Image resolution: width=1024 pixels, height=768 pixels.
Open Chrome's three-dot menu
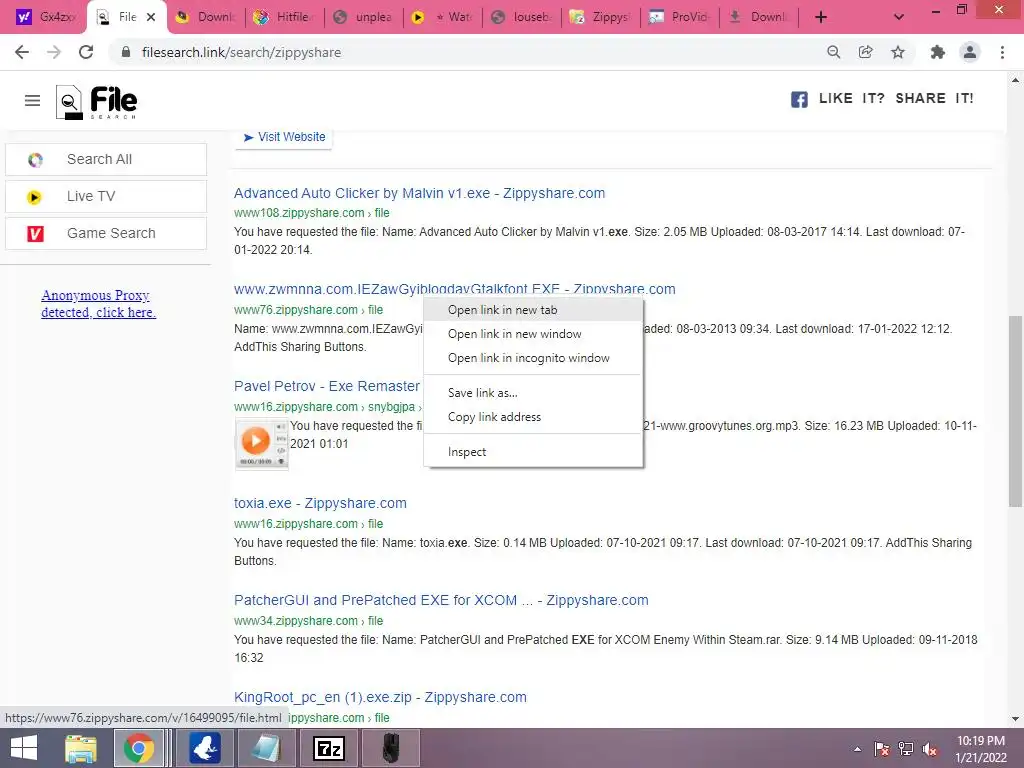coord(1002,52)
